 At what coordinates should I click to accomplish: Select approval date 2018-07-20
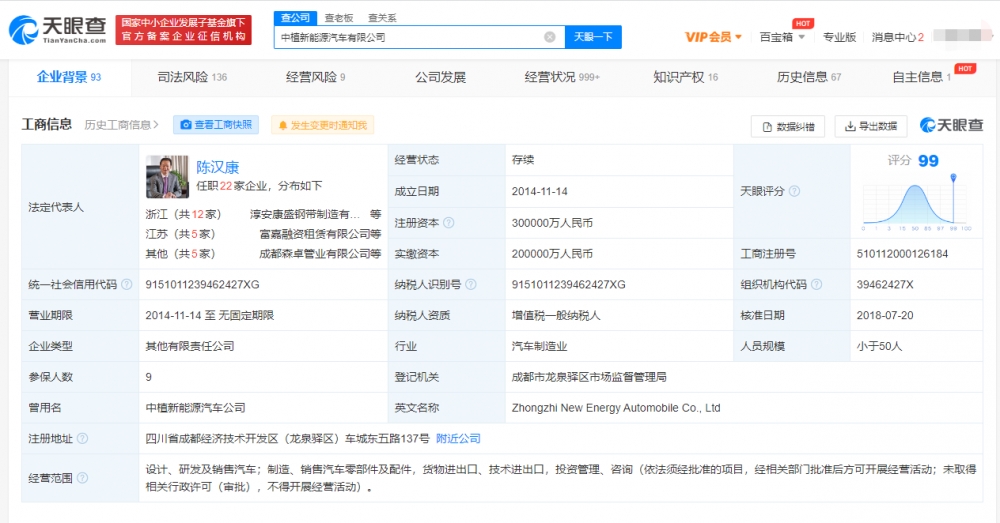(885, 315)
